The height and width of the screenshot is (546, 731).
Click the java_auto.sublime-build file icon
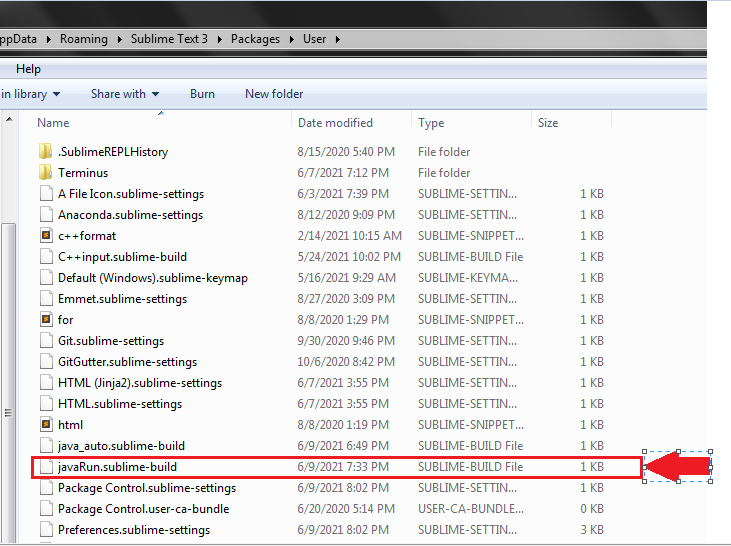46,445
